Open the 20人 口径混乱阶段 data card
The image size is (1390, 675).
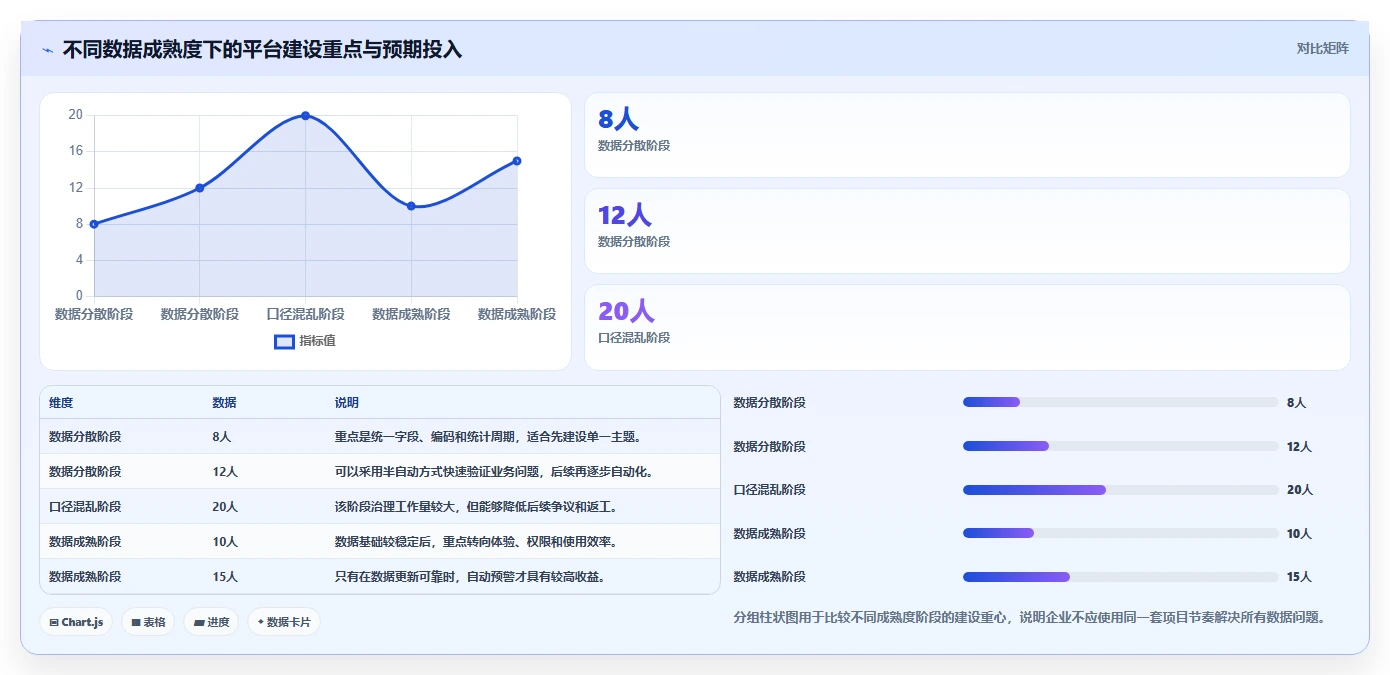pos(967,327)
